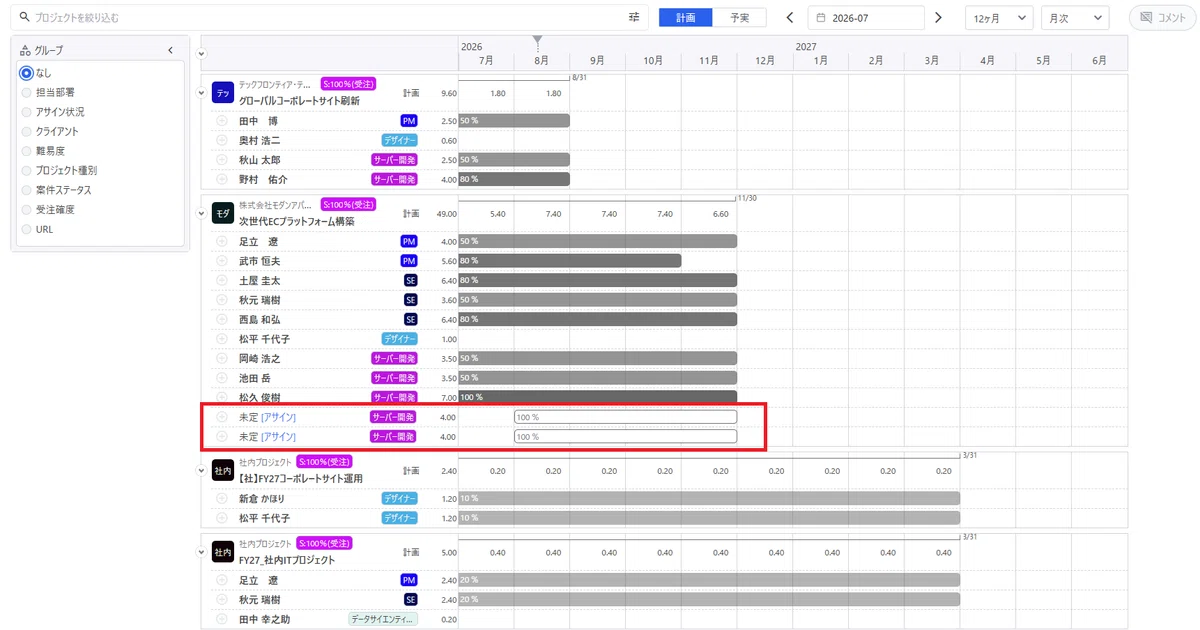The height and width of the screenshot is (630, 1200).
Task: Click 田中 博 50% allocation bar
Action: (x=514, y=121)
